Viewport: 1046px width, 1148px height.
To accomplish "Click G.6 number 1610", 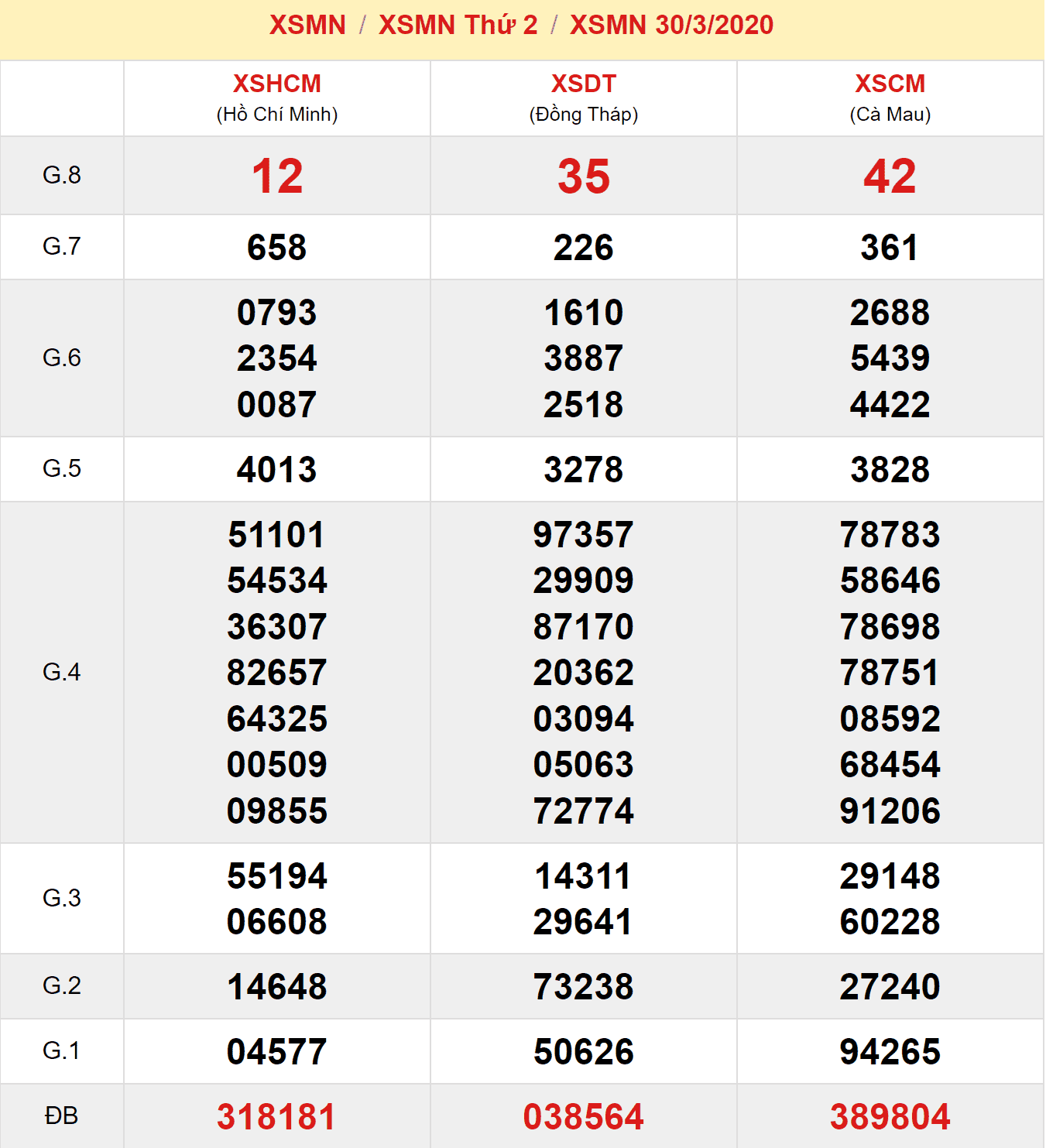I will click(584, 313).
